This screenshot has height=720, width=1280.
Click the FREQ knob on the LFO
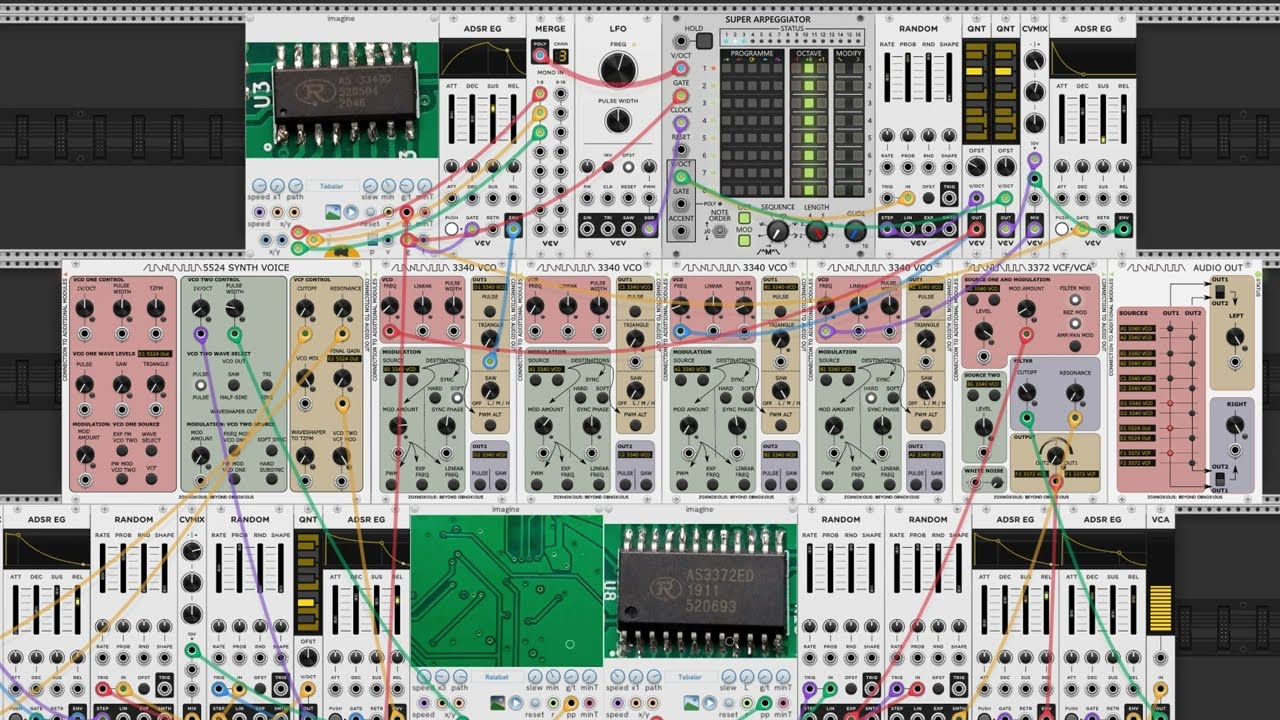[x=618, y=69]
